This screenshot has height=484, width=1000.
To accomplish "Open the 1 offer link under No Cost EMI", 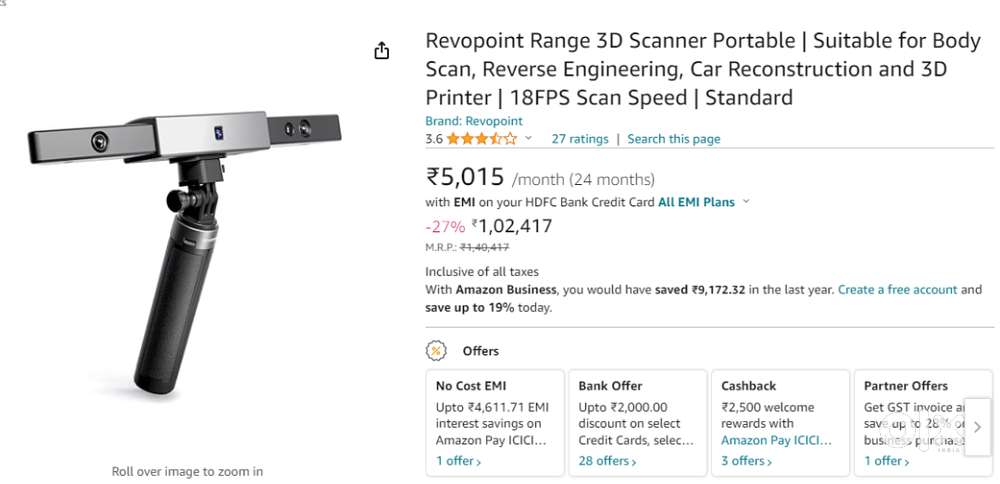I will click(x=458, y=461).
